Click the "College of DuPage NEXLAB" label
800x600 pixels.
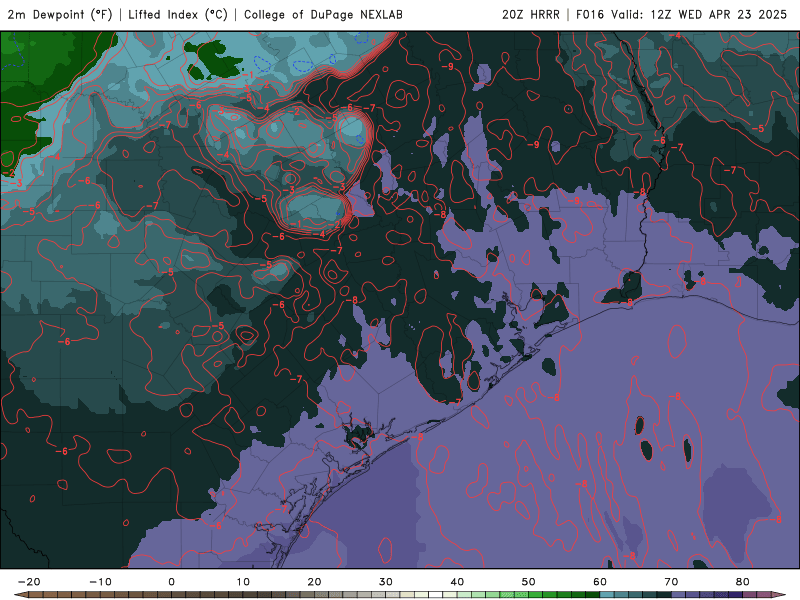click(x=323, y=15)
